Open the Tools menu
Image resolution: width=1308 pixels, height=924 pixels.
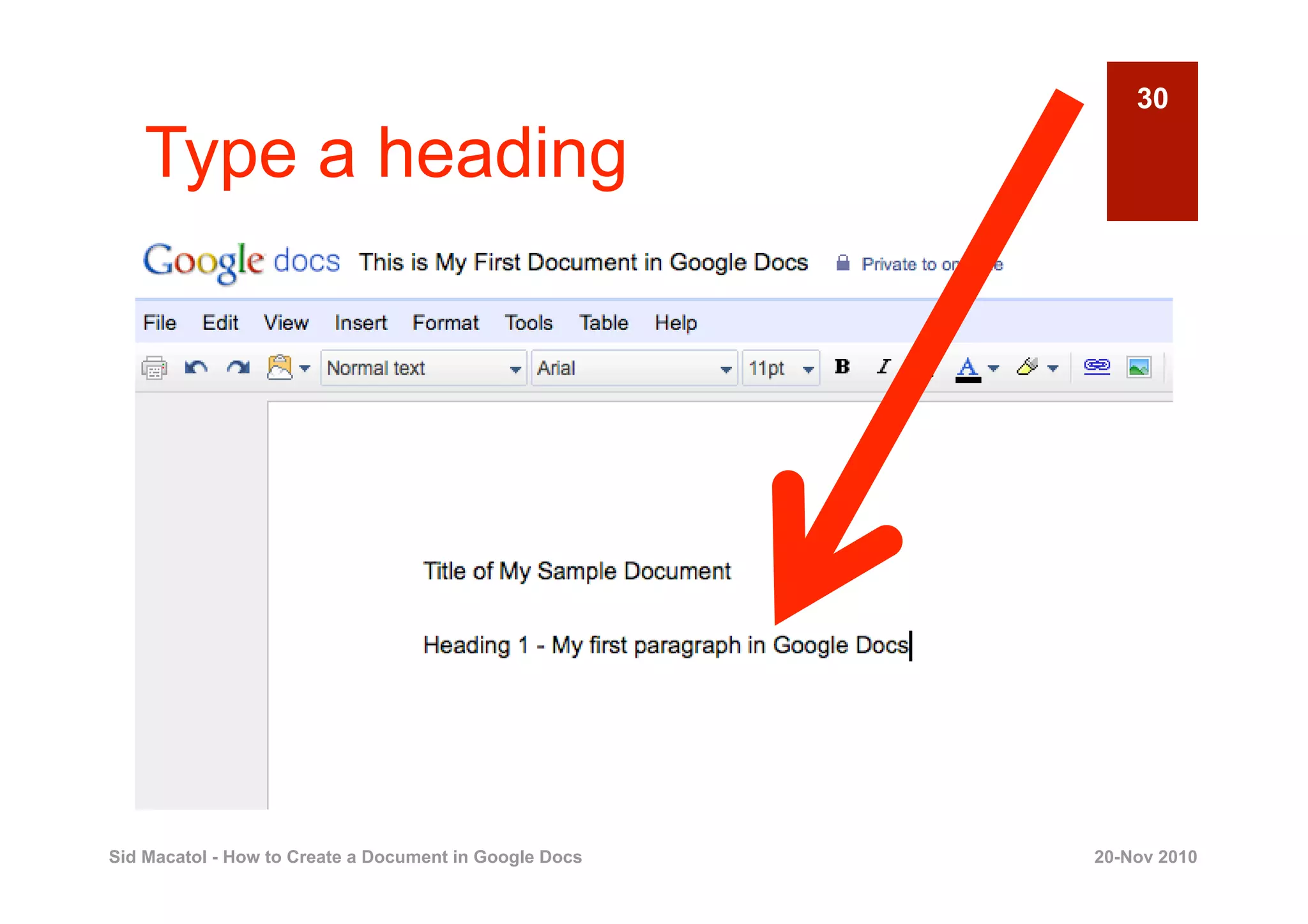point(529,322)
